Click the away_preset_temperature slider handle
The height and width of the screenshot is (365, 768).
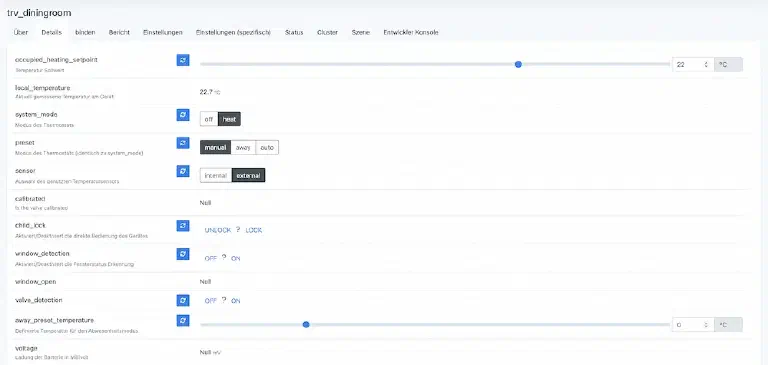[x=306, y=324]
